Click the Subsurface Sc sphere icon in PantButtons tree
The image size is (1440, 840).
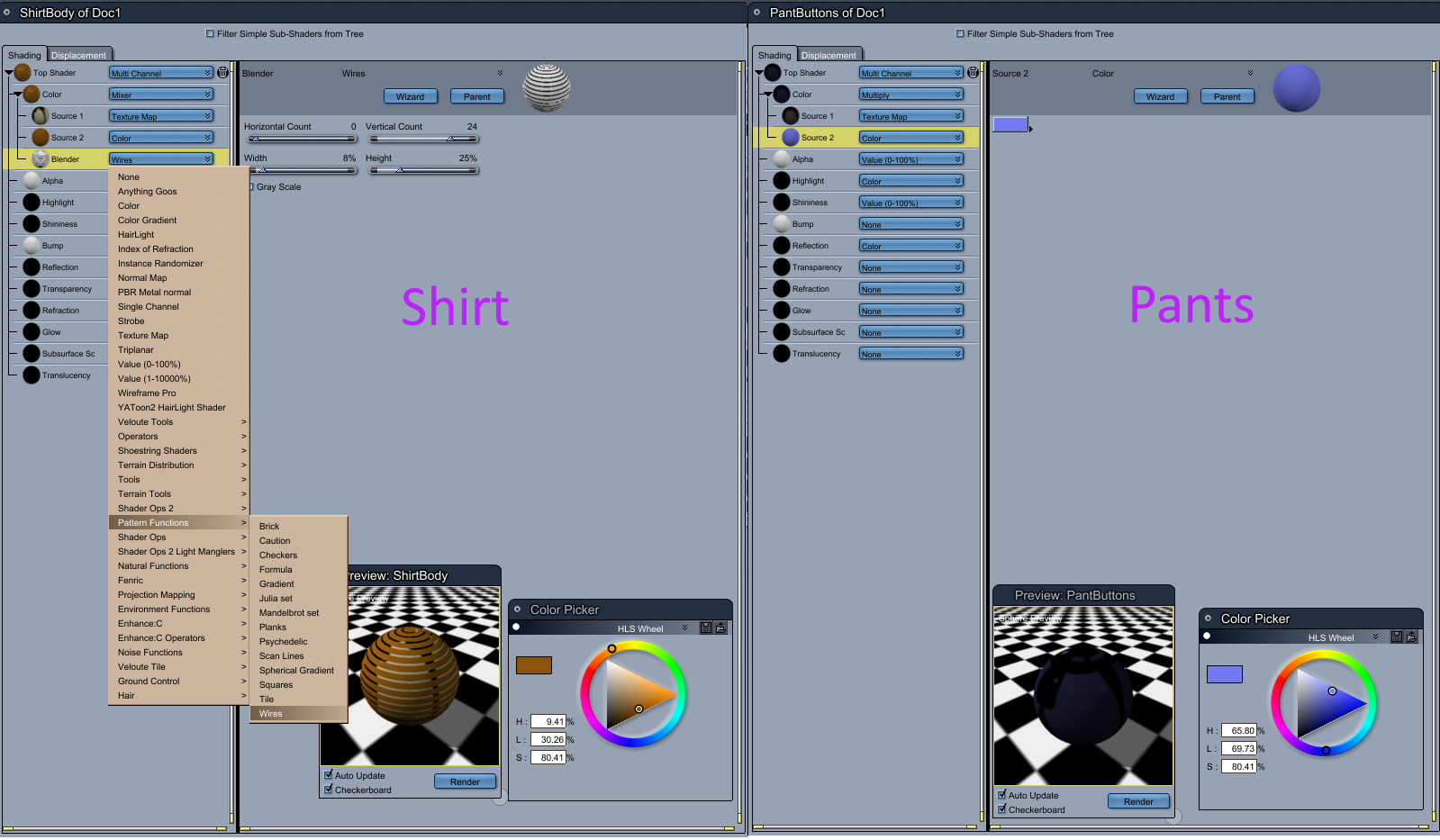[x=782, y=331]
